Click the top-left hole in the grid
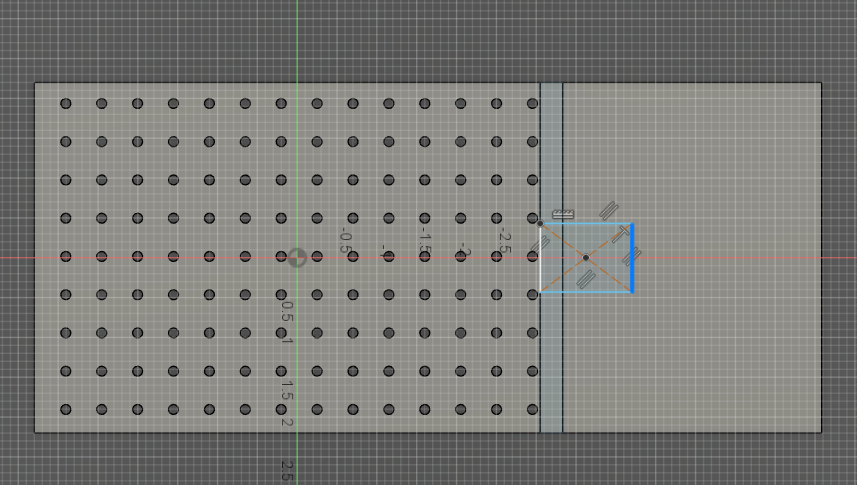 (66, 104)
